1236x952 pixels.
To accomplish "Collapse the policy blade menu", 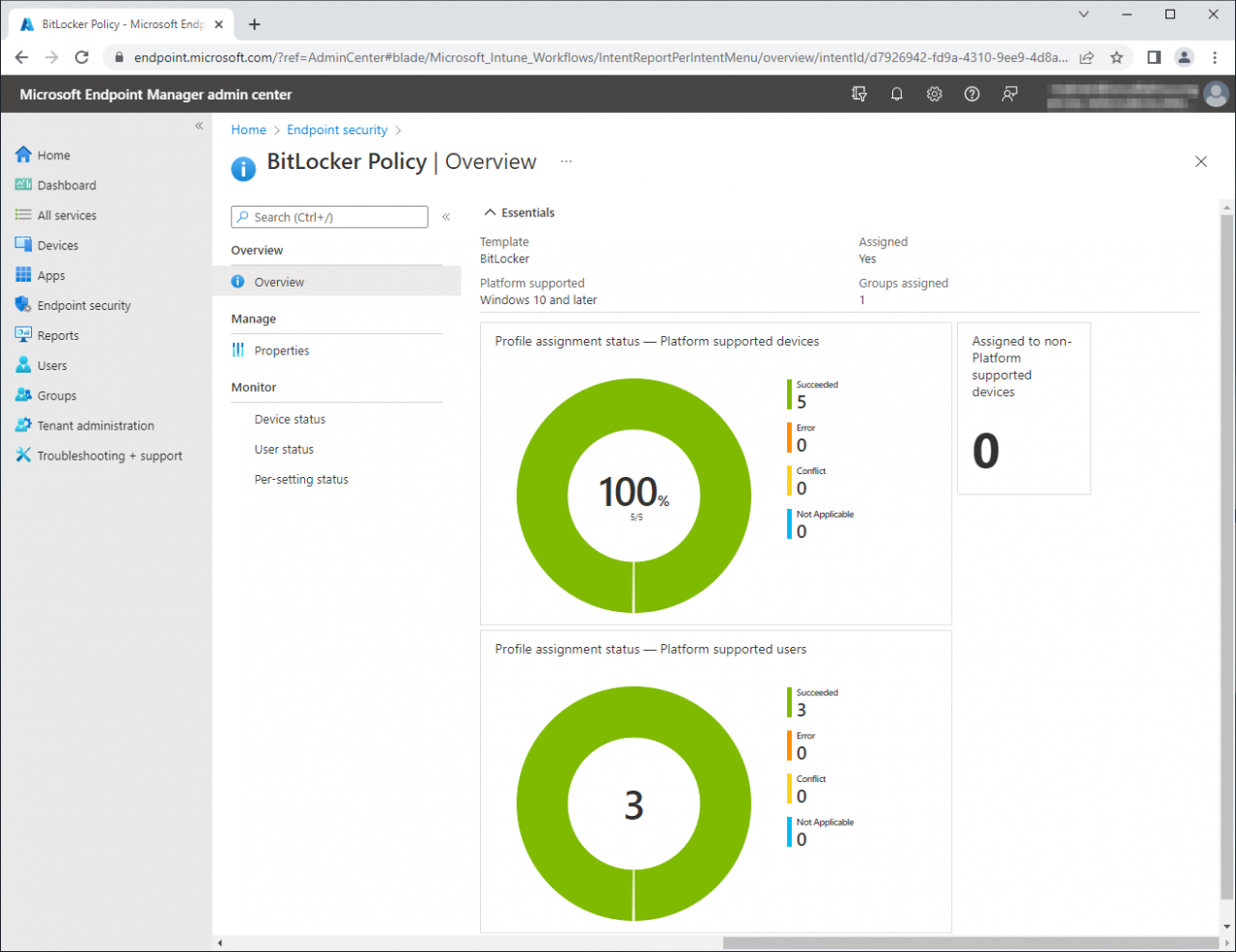I will tap(446, 217).
